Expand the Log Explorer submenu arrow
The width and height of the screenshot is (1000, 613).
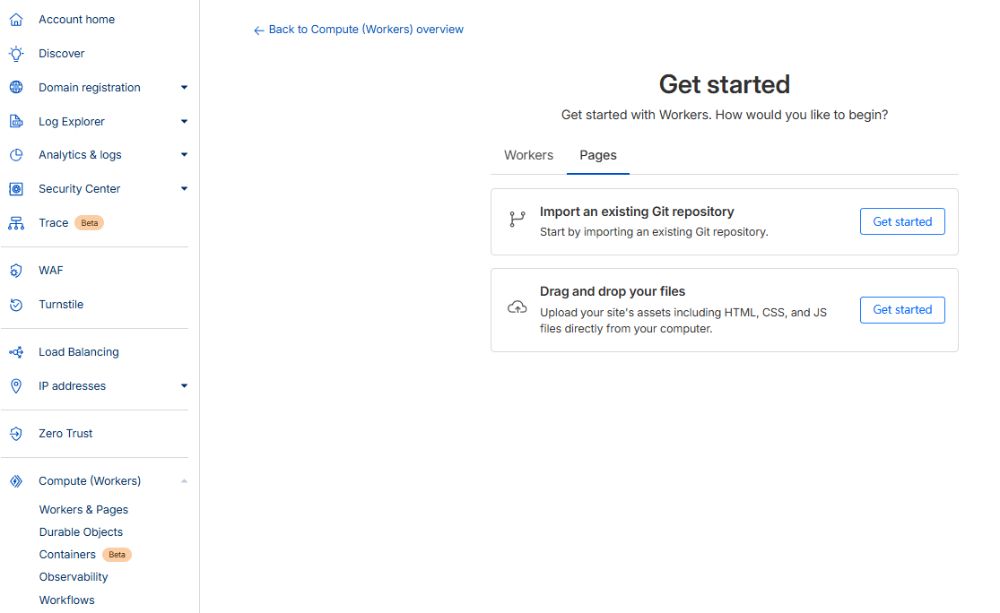click(184, 122)
